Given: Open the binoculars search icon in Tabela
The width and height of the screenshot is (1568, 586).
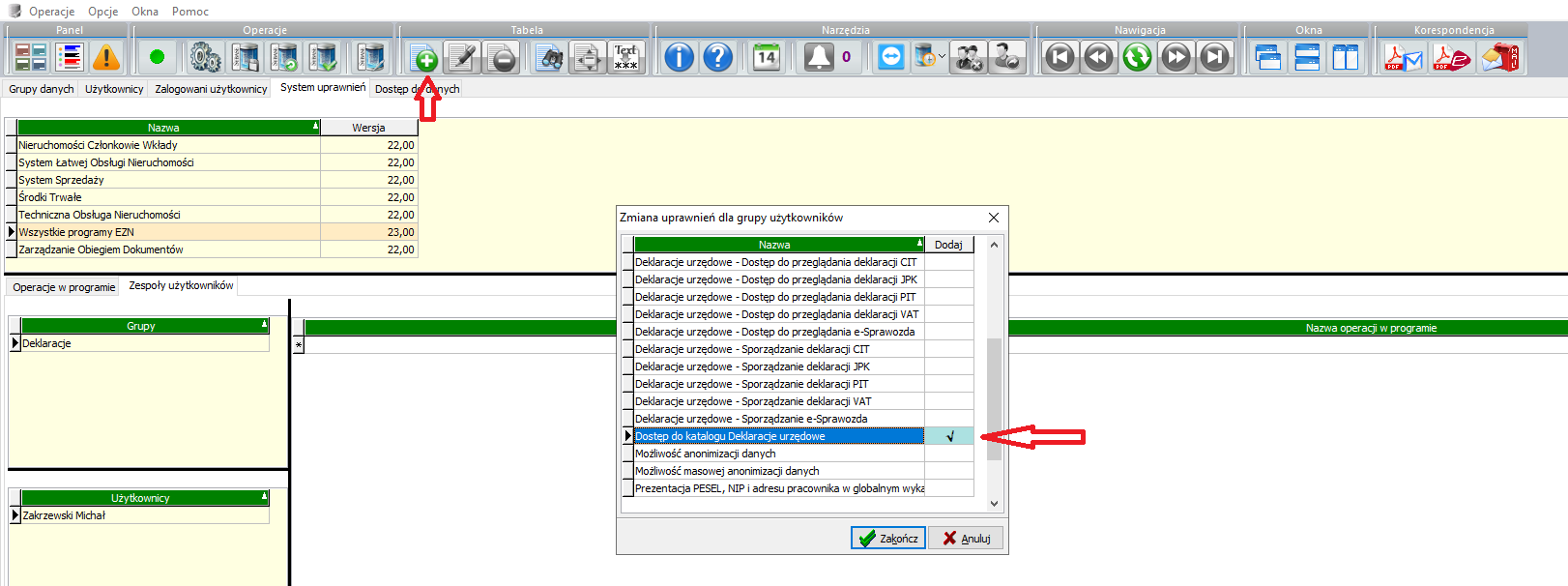Looking at the screenshot, I should point(549,58).
